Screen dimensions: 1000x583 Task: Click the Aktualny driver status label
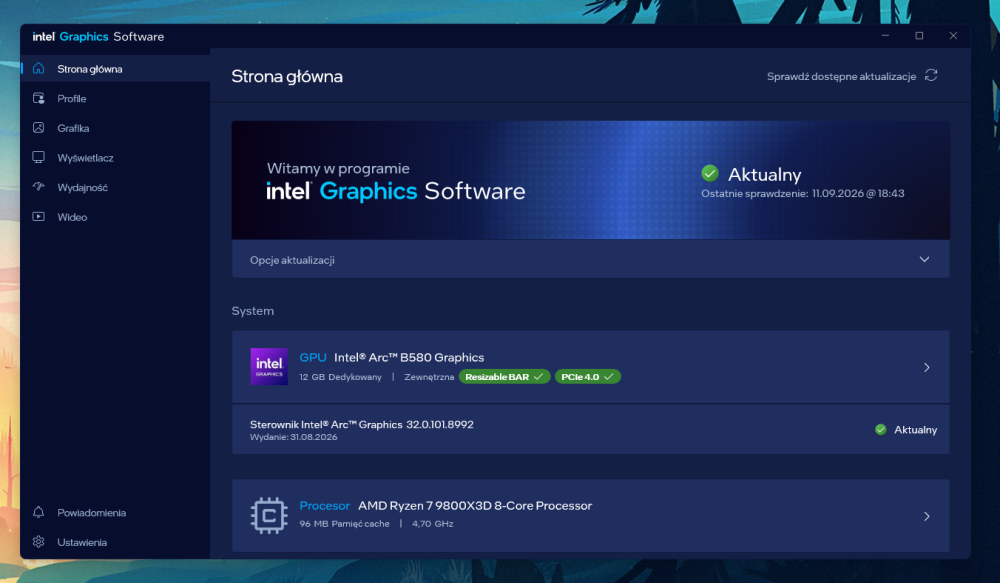click(915, 430)
